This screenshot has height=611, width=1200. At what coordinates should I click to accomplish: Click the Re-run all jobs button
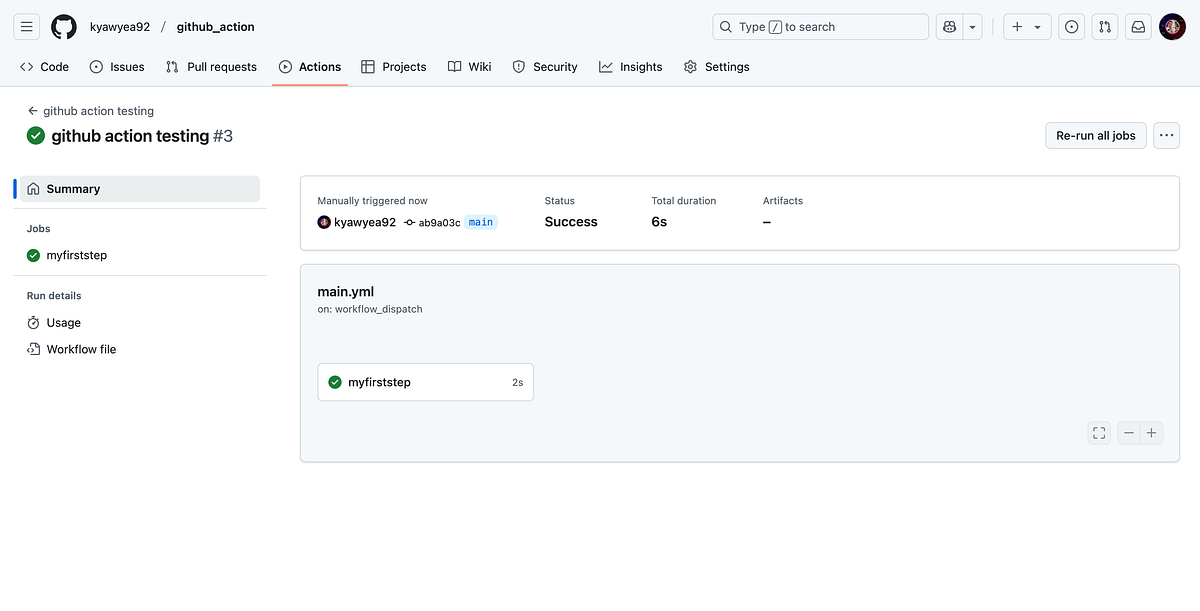[1095, 135]
